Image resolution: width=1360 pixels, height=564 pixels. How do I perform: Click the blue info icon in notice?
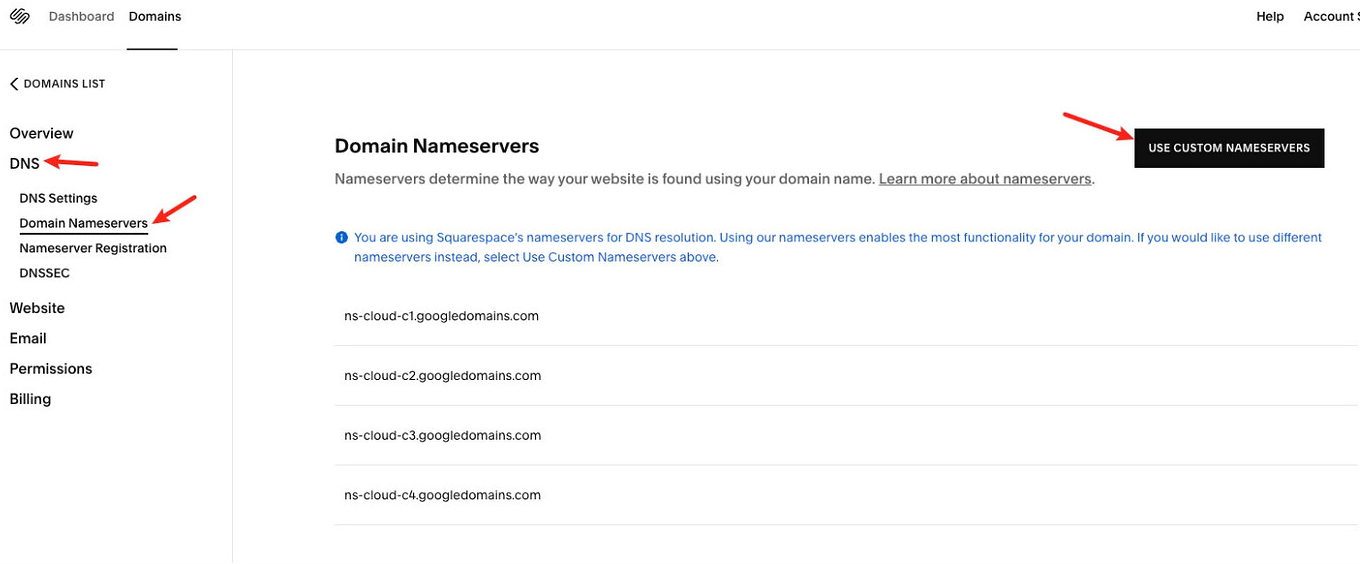341,238
